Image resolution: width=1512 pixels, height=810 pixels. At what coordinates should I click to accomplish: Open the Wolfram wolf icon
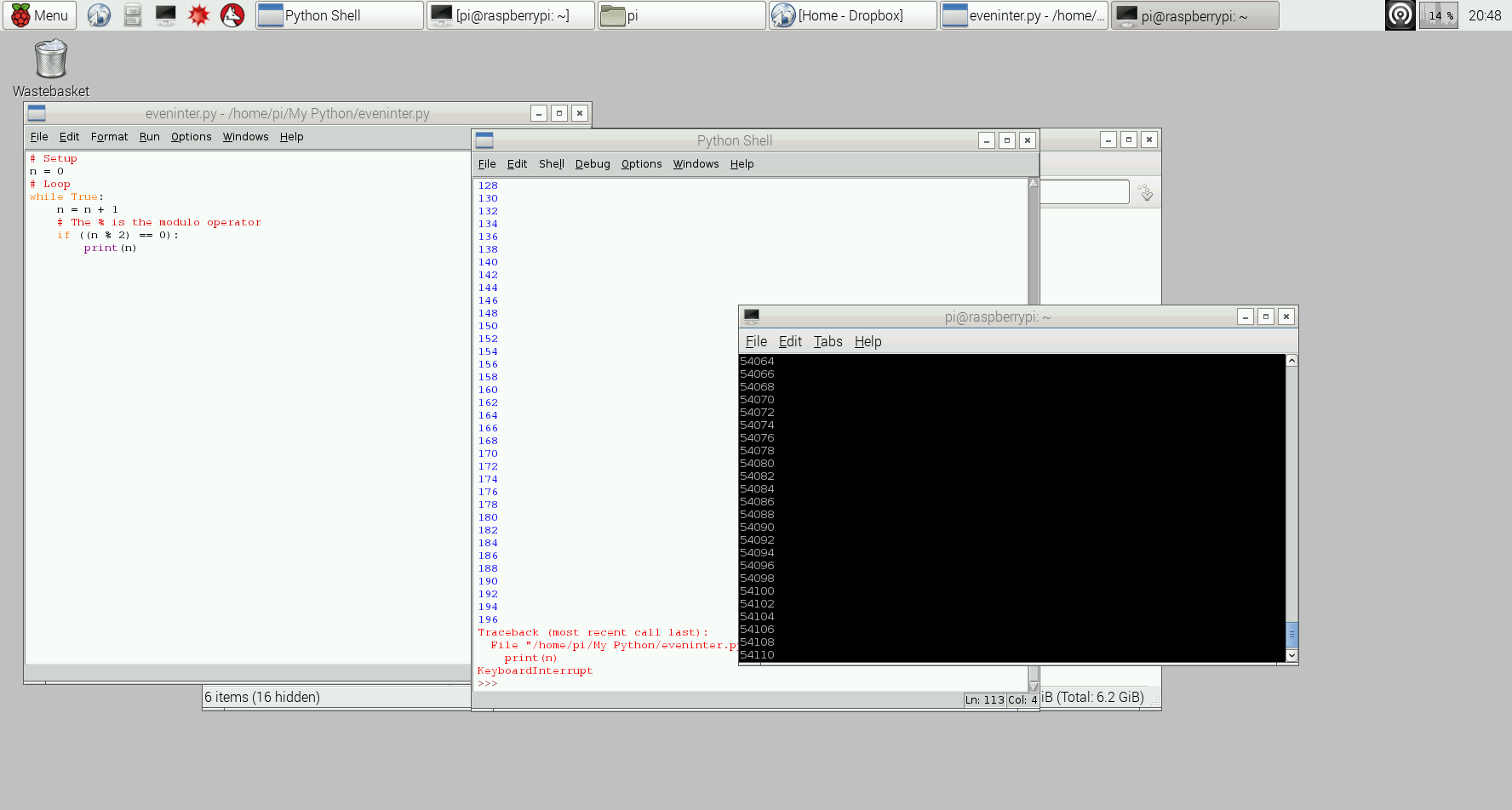point(232,15)
